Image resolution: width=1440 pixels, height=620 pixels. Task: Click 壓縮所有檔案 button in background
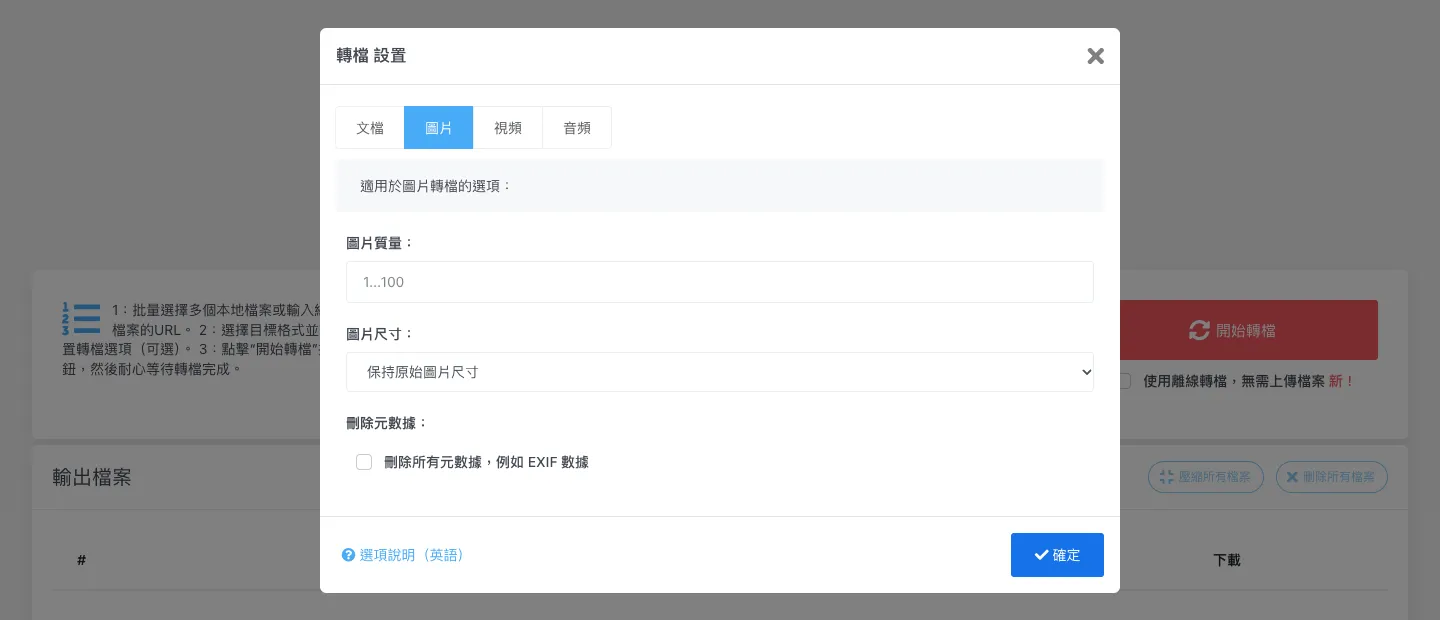coord(1206,477)
